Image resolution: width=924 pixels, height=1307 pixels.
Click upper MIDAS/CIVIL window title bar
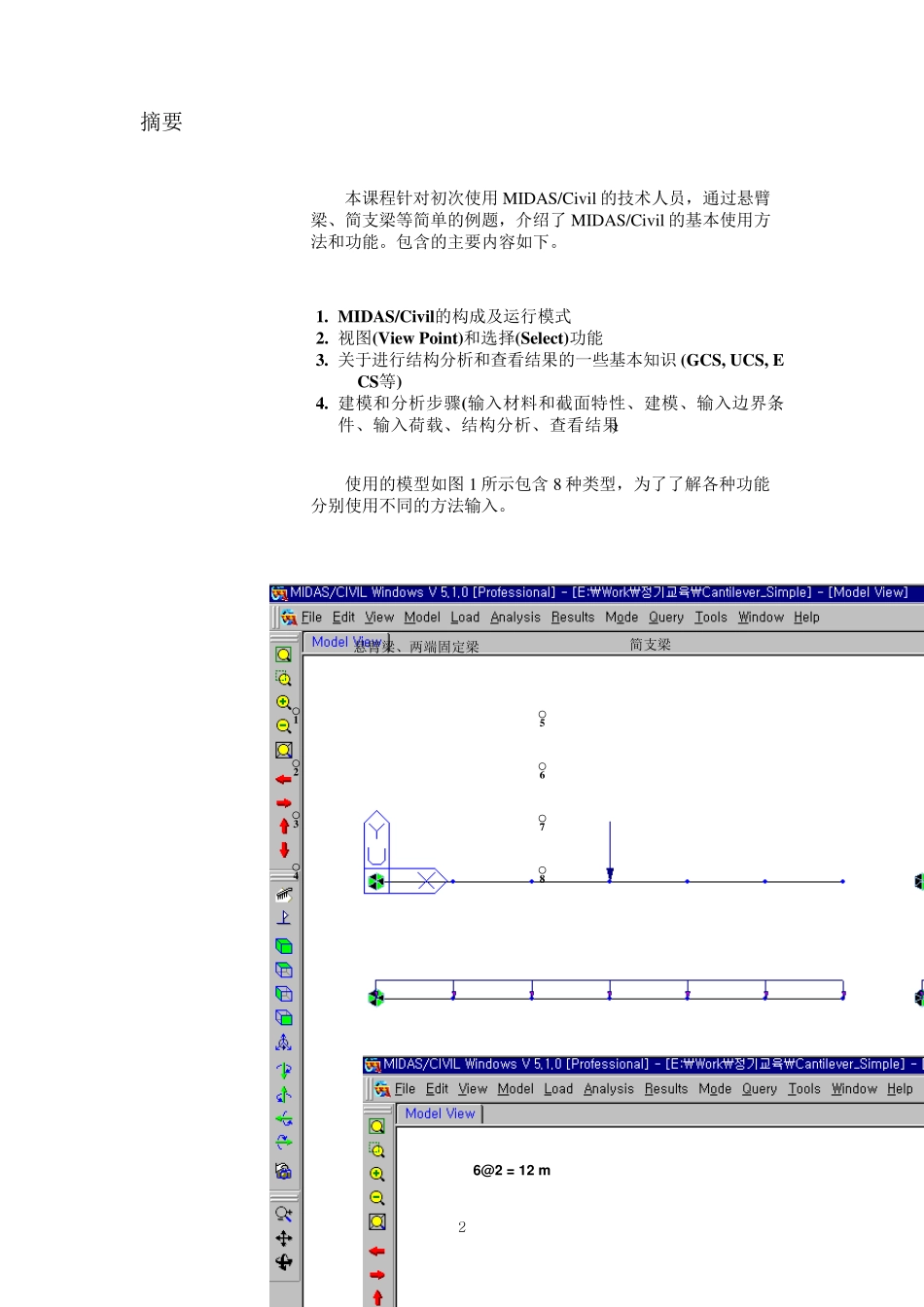(596, 592)
